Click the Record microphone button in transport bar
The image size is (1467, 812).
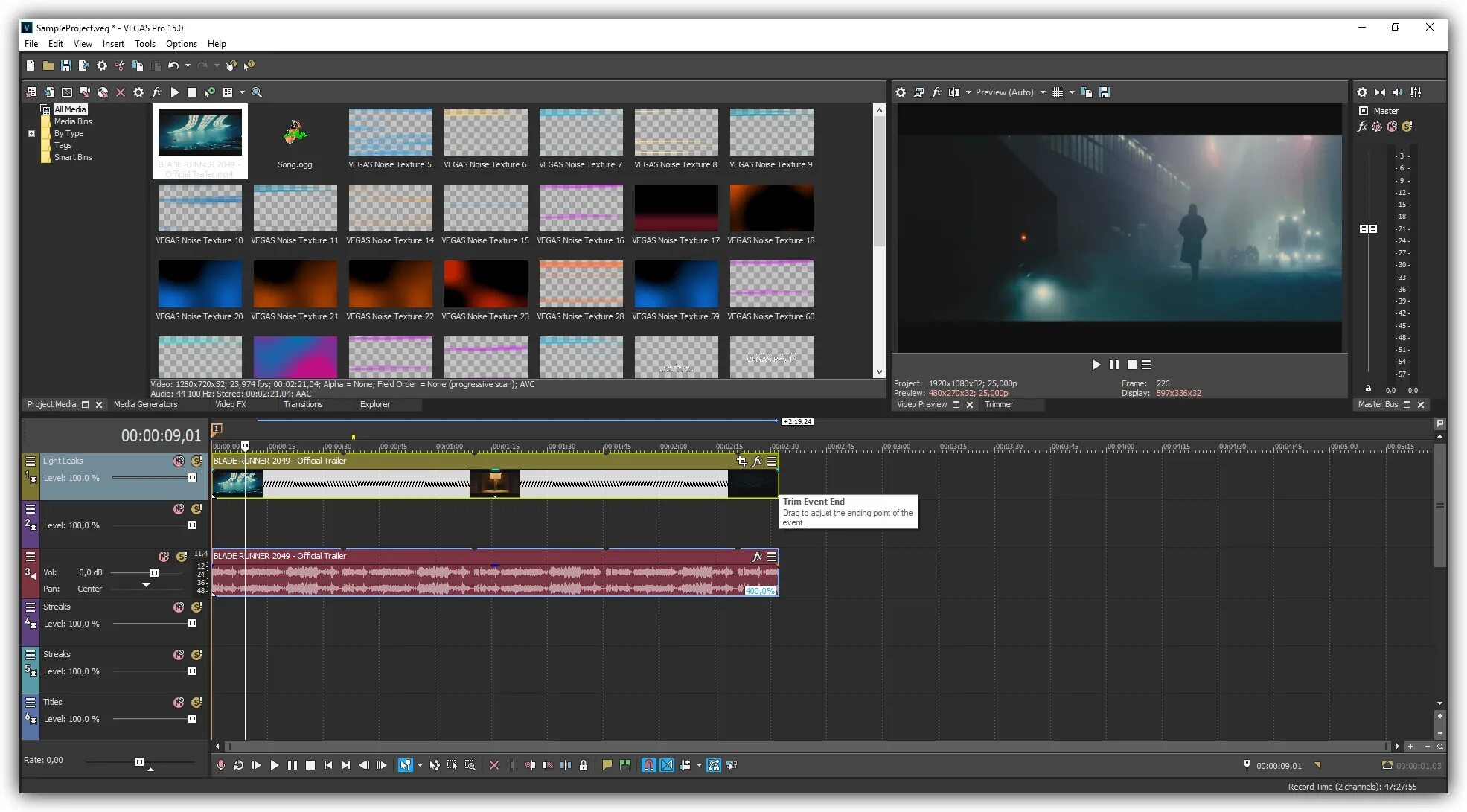pos(220,765)
